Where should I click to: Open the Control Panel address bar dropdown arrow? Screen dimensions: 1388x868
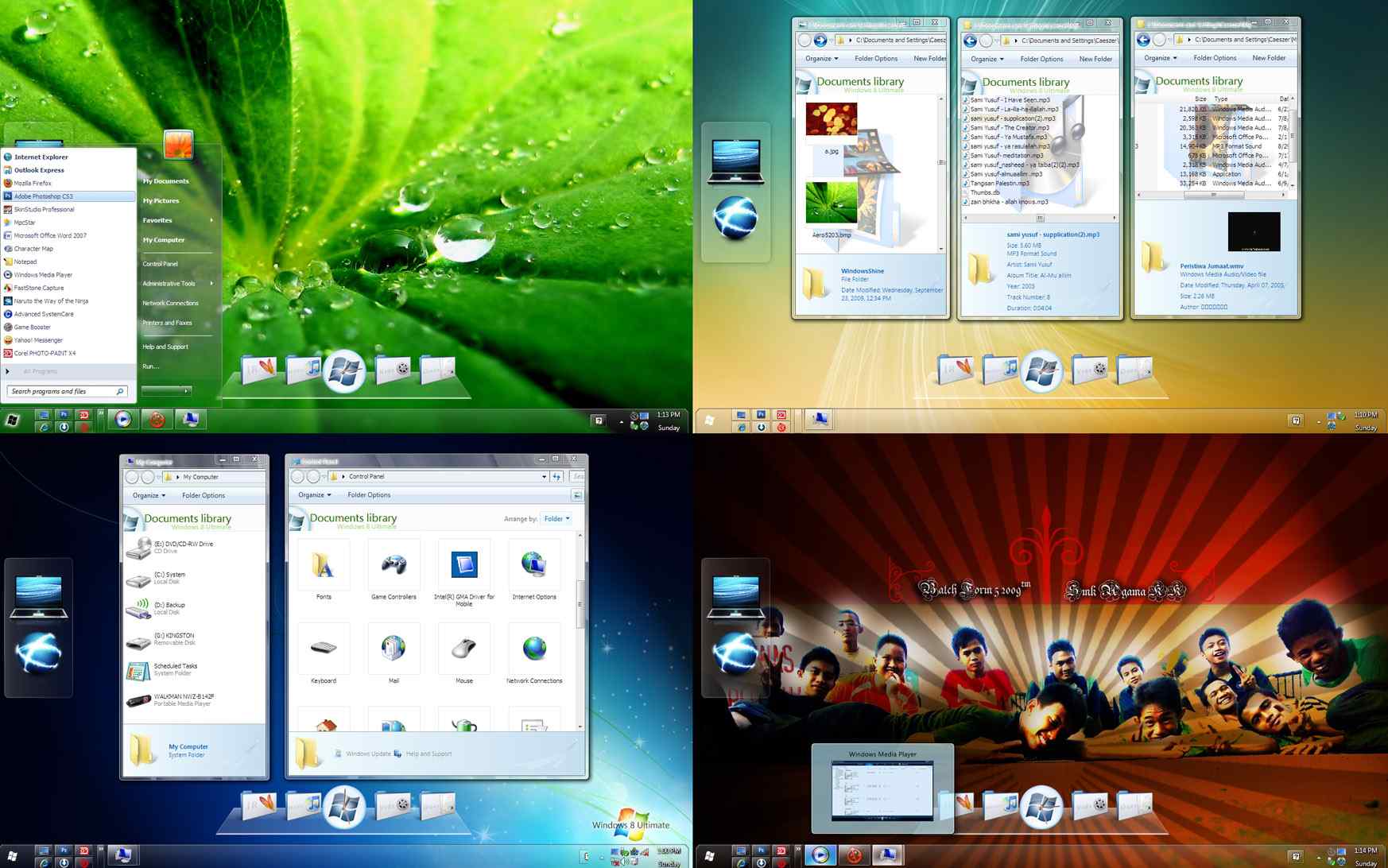coord(544,477)
